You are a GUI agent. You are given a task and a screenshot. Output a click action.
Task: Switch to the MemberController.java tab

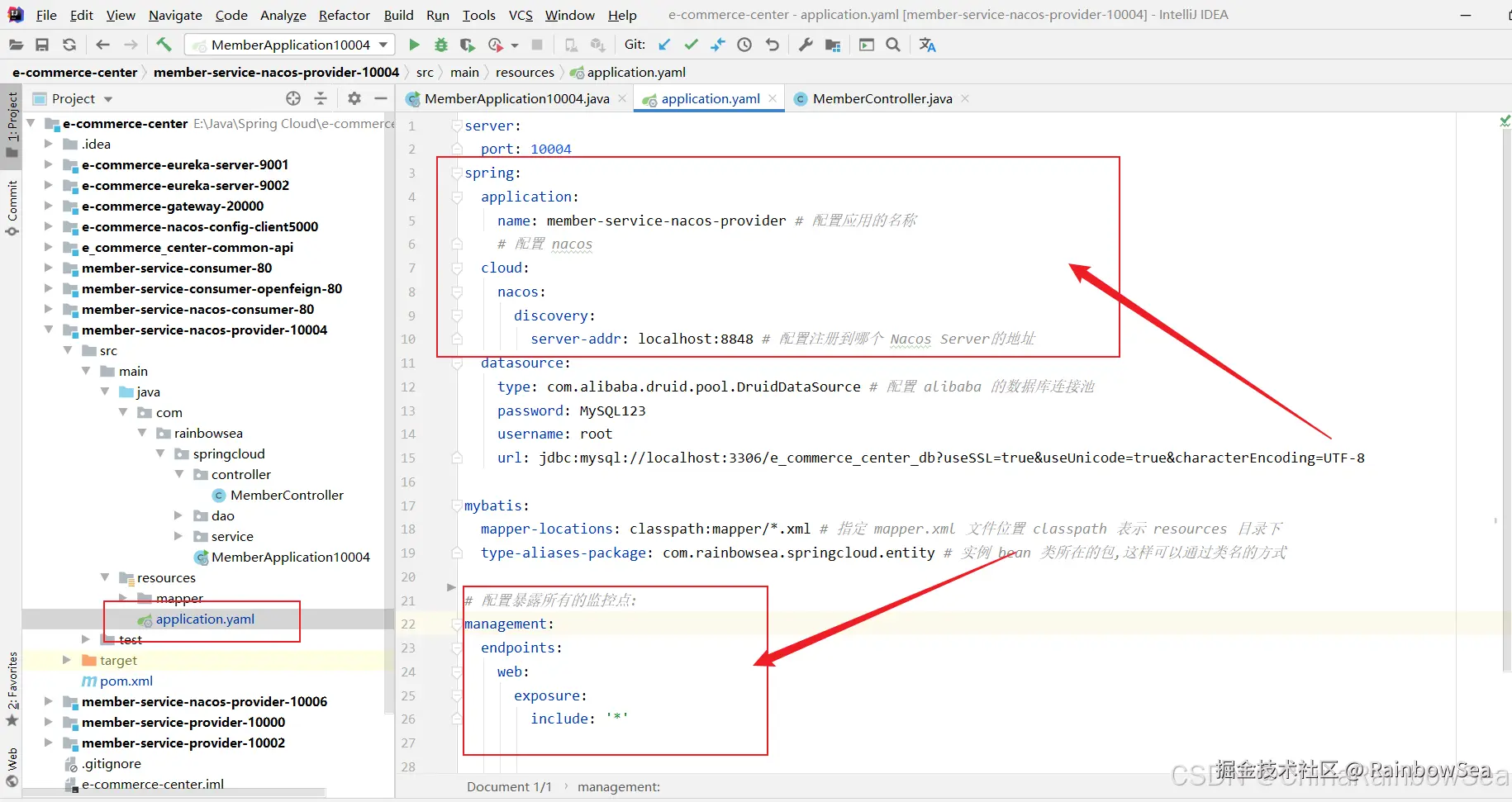882,99
